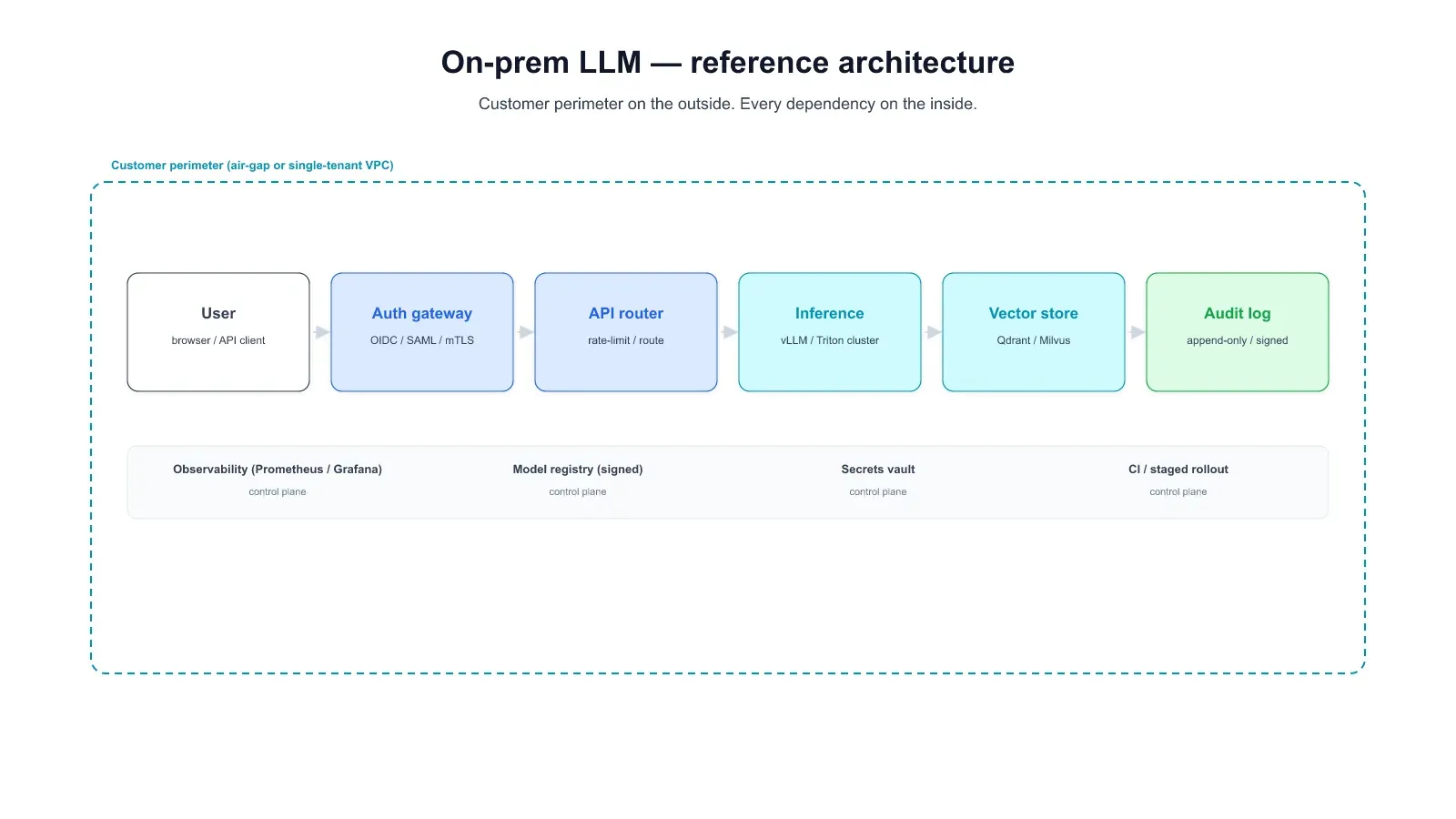Click the arrow between Vector store and Audit log
1456x819 pixels.
[x=1137, y=332]
